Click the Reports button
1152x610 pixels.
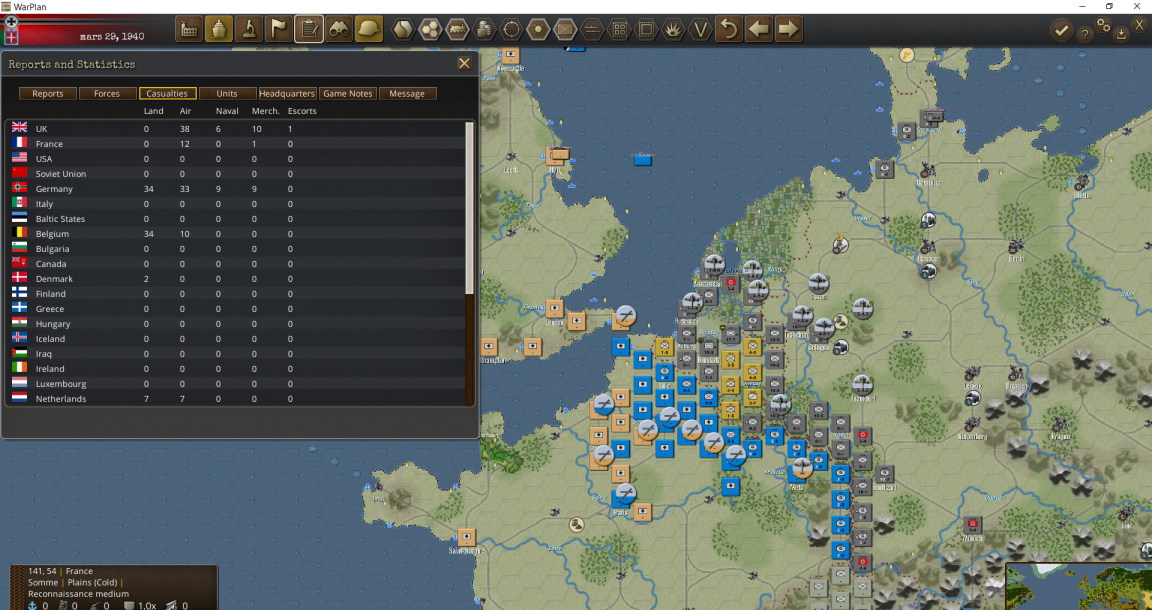48,93
